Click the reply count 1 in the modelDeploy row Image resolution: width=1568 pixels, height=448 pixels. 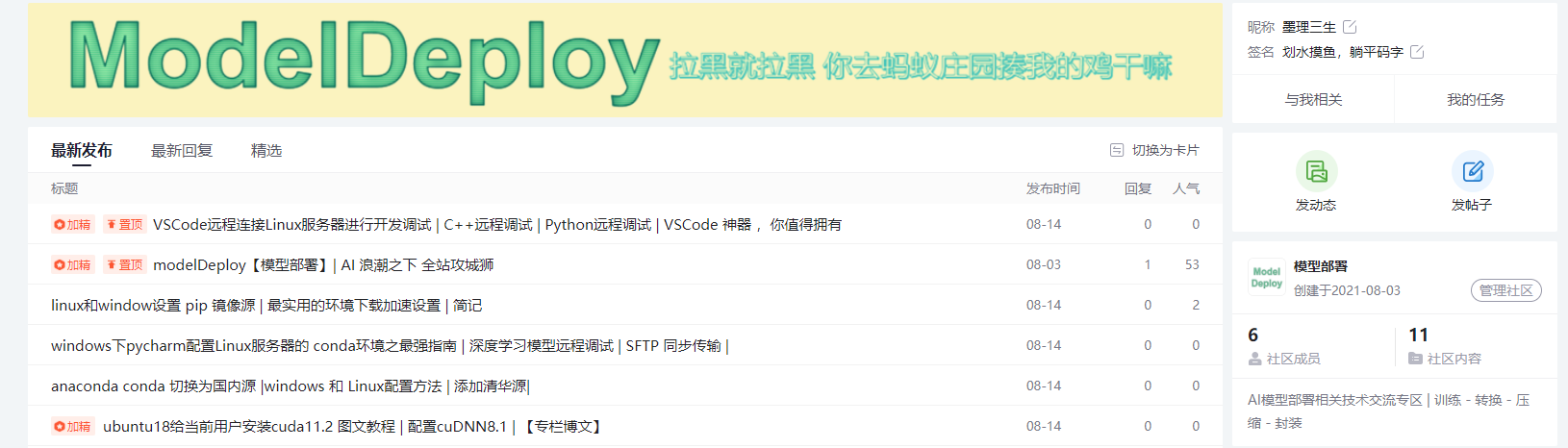pyautogui.click(x=1148, y=265)
